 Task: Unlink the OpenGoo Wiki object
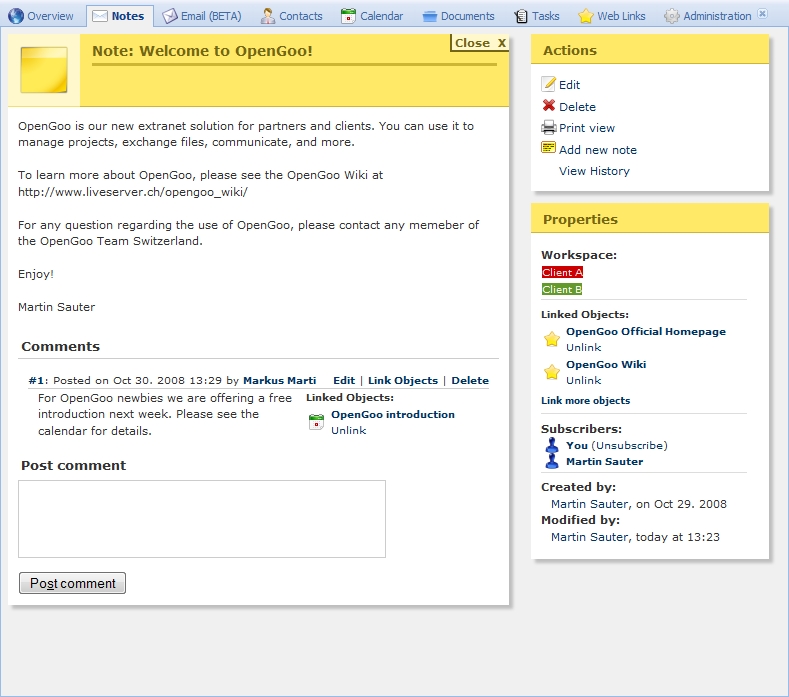pos(583,380)
